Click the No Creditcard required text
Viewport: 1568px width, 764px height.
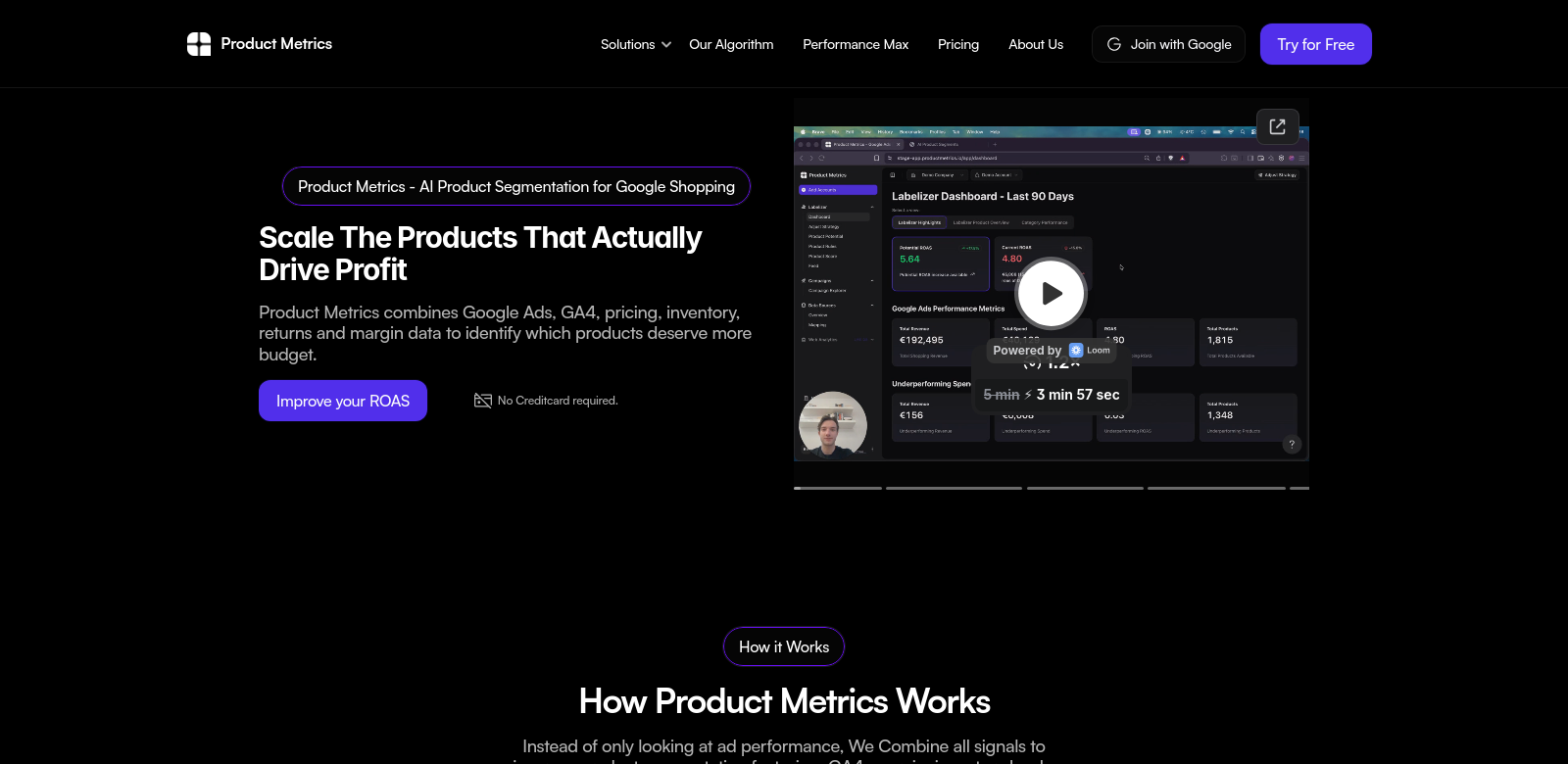[x=558, y=401]
